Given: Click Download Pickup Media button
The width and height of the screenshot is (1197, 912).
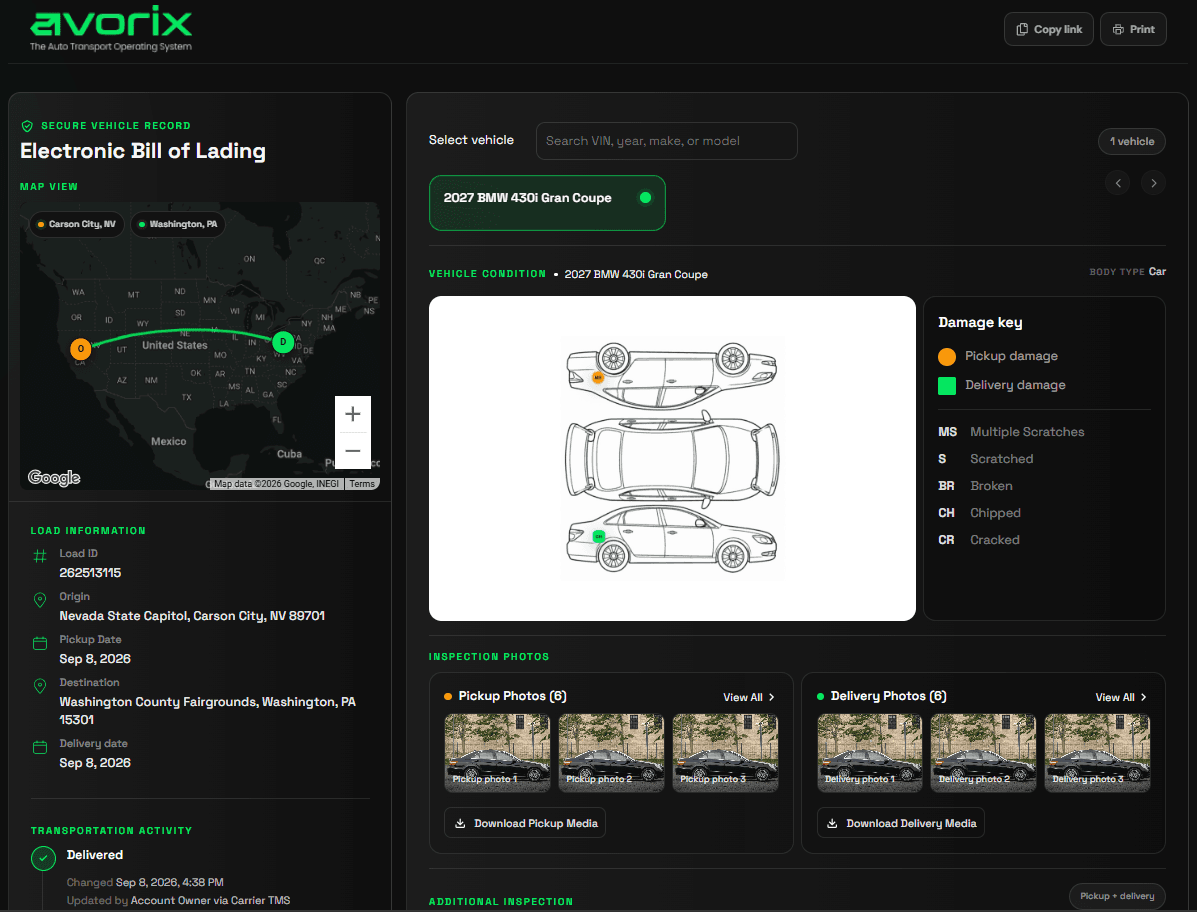Looking at the screenshot, I should pyautogui.click(x=525, y=823).
